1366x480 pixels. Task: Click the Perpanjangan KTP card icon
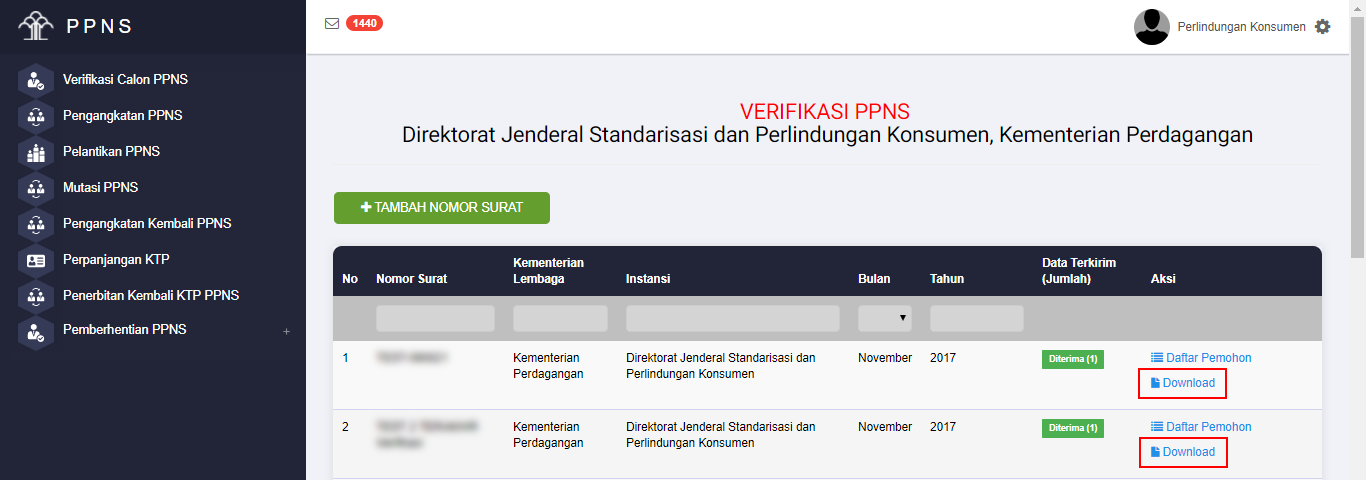click(36, 260)
